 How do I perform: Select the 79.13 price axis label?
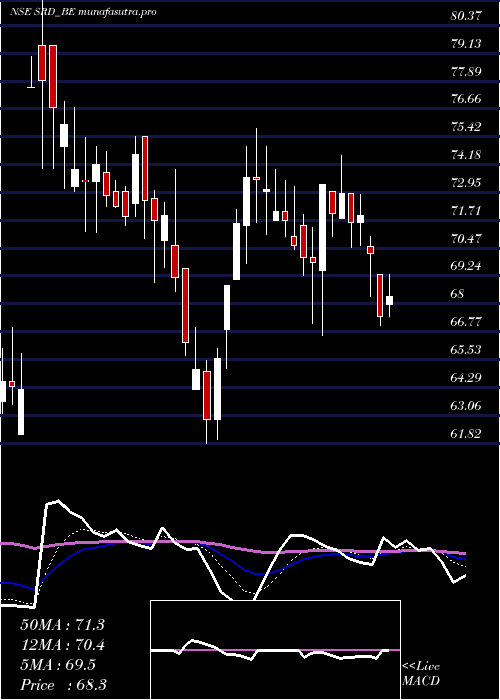point(466,44)
